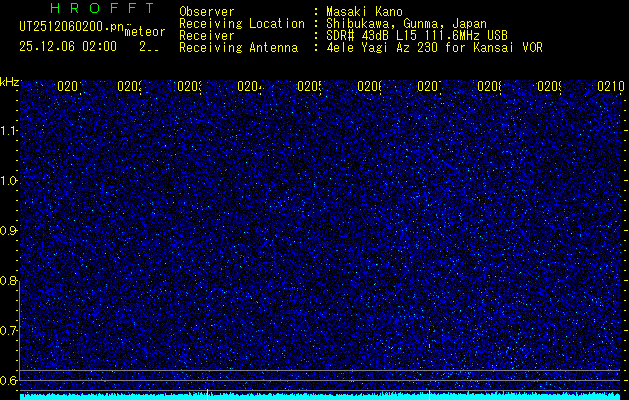629x400 pixels.
Task: Click the 0203 time tick label
Action: [189, 86]
